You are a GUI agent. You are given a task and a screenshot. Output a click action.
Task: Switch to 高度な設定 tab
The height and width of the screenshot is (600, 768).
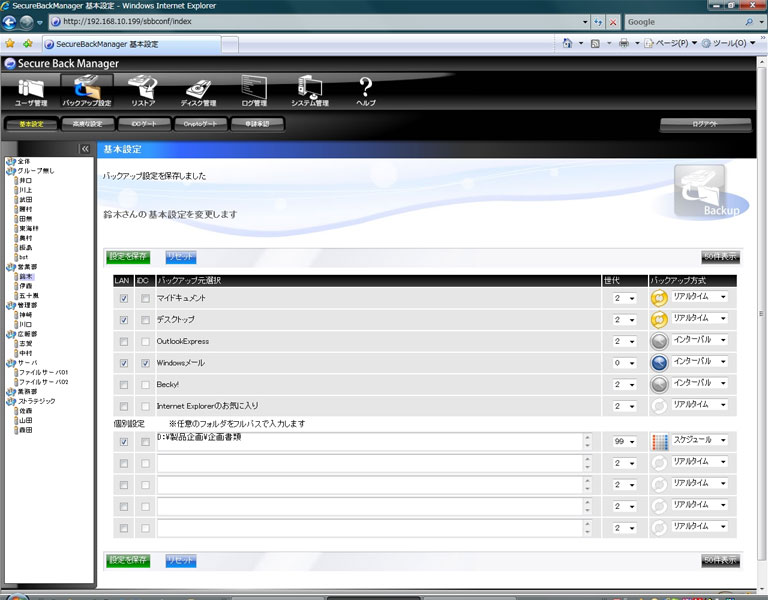(x=88, y=124)
